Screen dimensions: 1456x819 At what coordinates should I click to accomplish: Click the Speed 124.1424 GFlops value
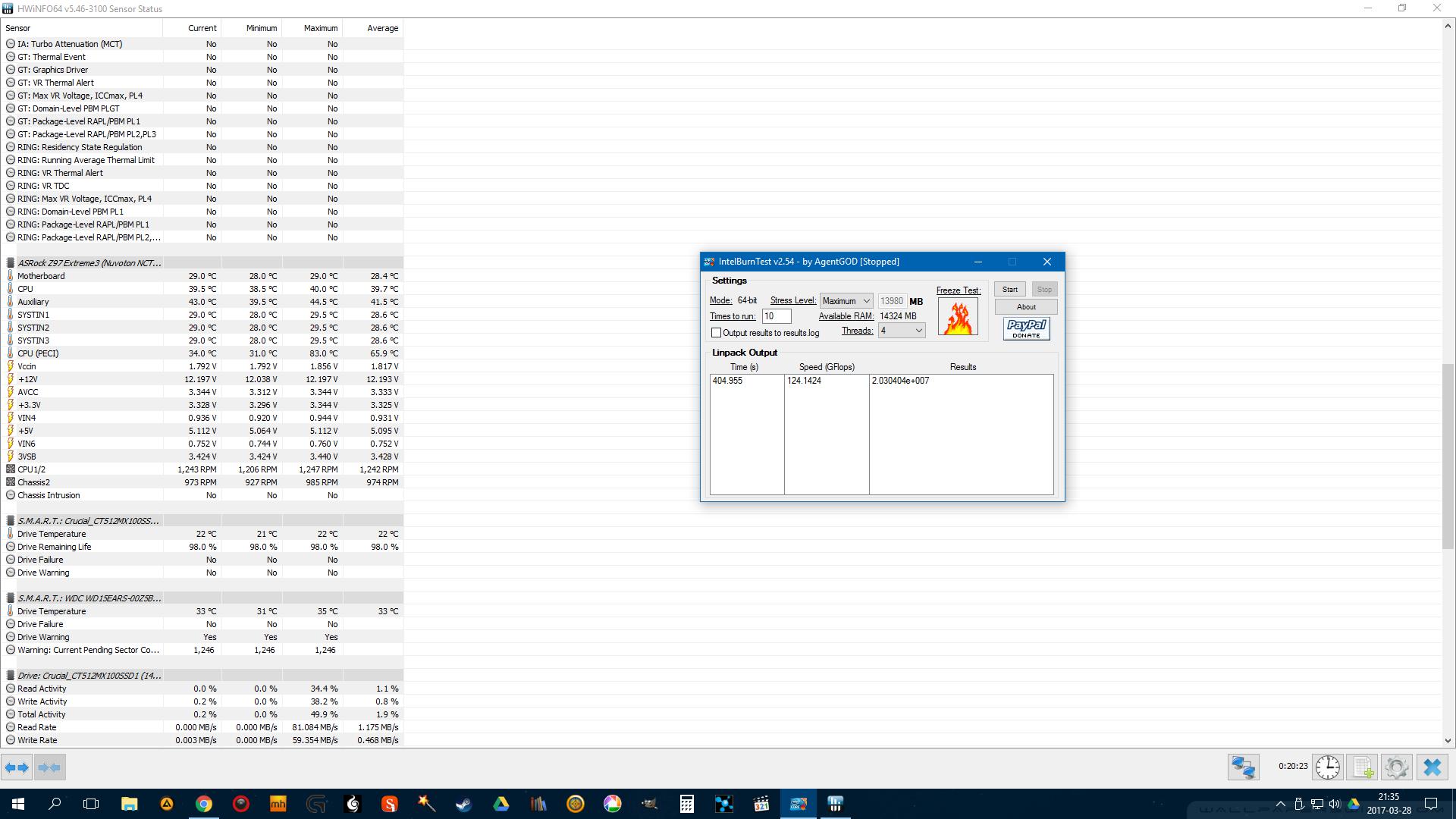point(804,381)
